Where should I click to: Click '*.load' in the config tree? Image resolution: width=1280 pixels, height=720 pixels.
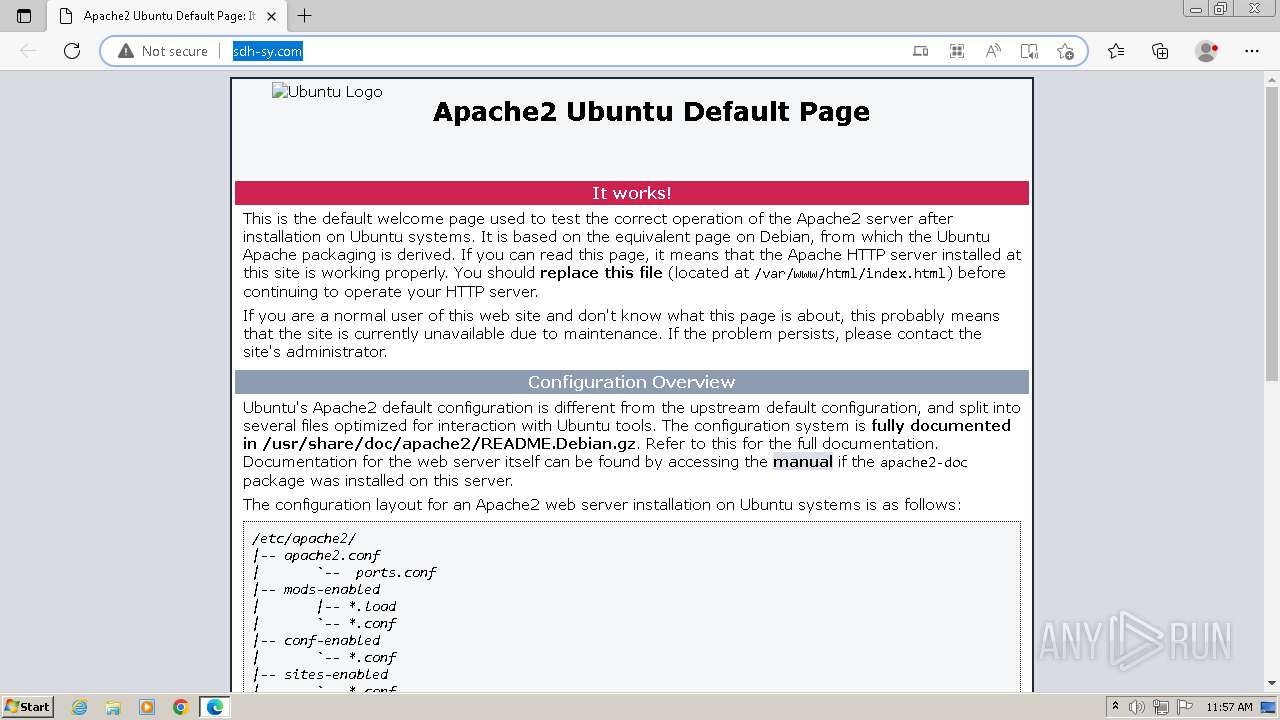372,607
